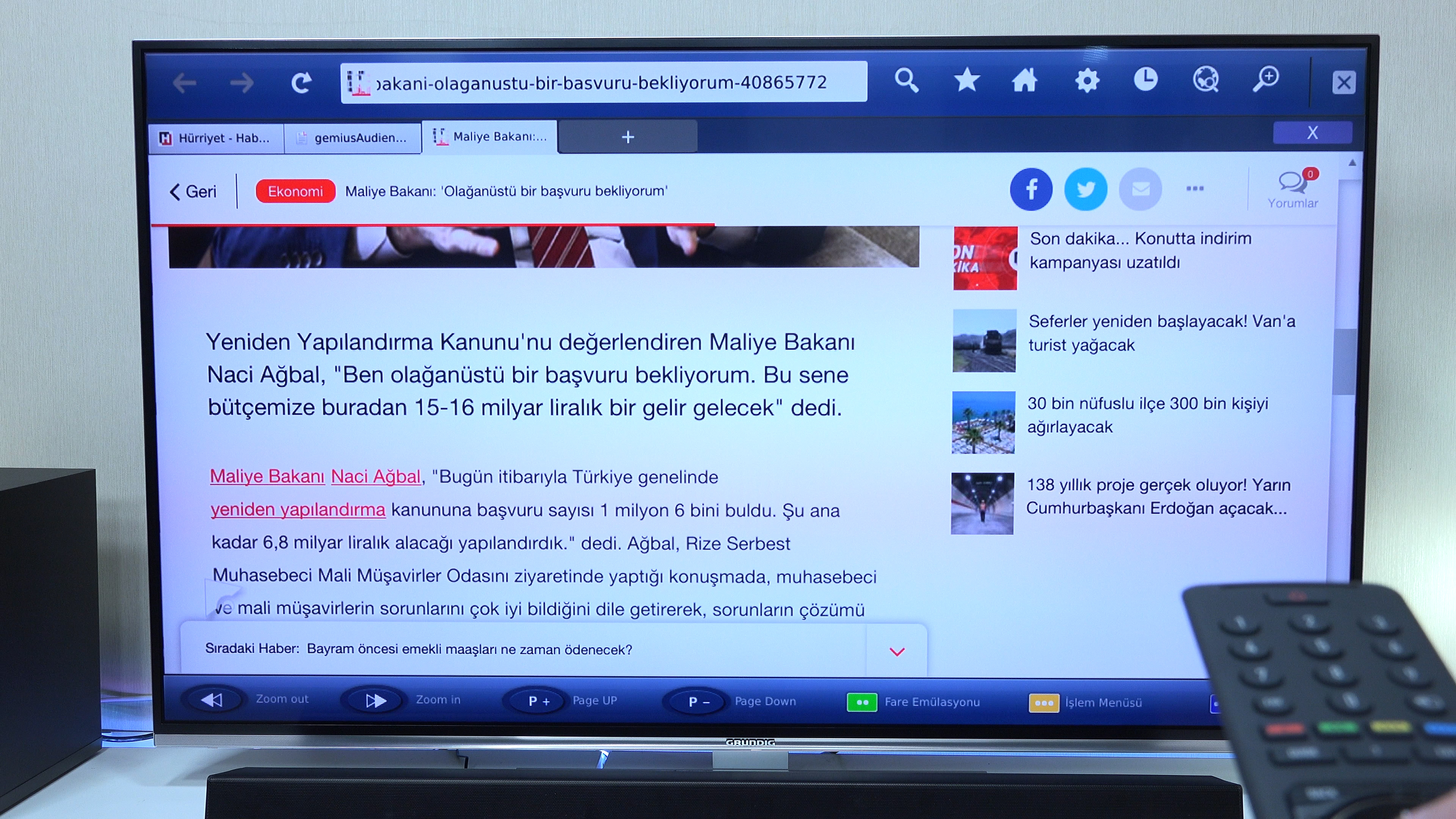Click the globe icon in toolbar
The image size is (1456, 819).
tap(1206, 79)
